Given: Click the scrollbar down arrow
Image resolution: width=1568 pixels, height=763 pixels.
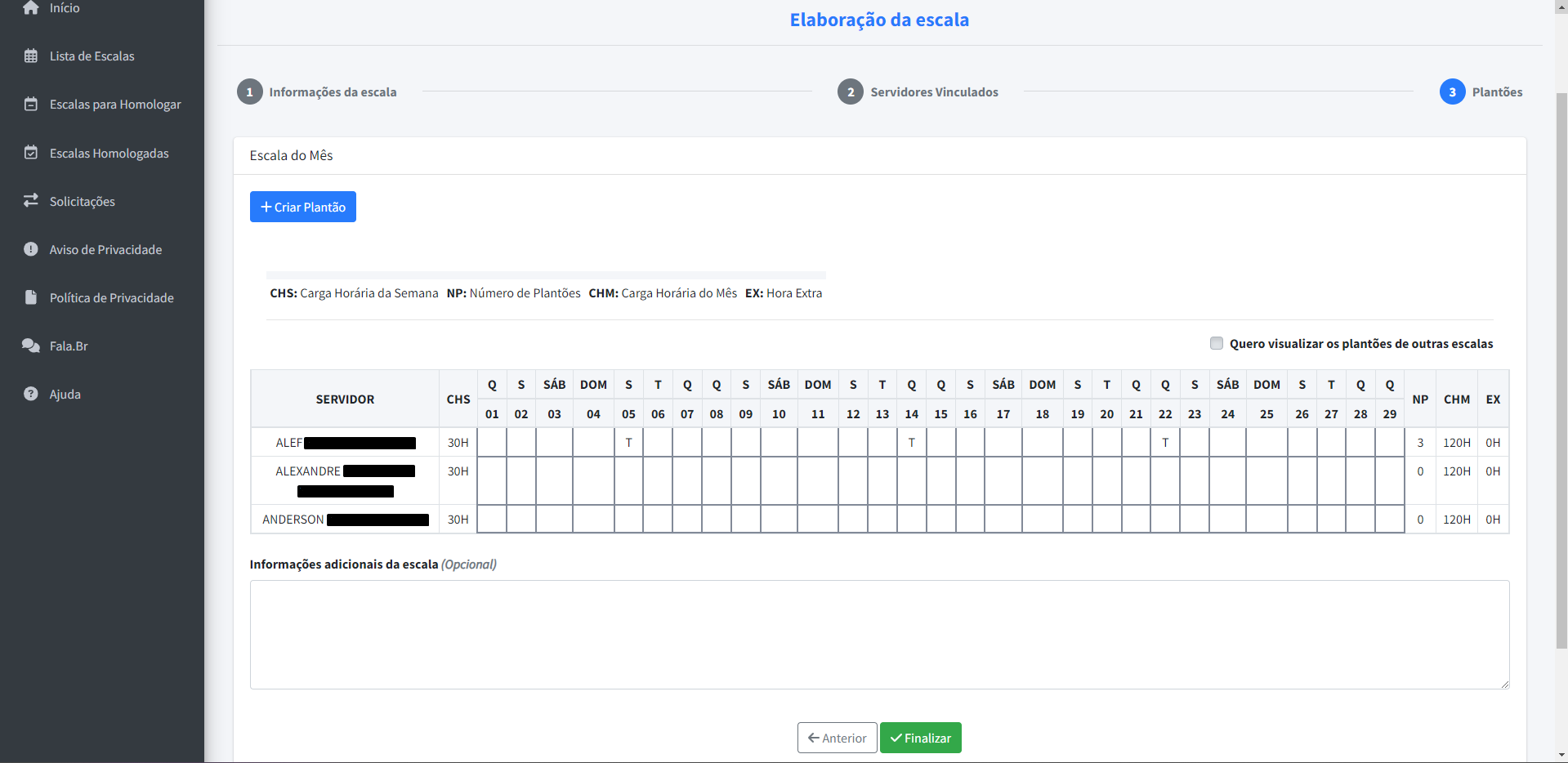Looking at the screenshot, I should [1561, 756].
